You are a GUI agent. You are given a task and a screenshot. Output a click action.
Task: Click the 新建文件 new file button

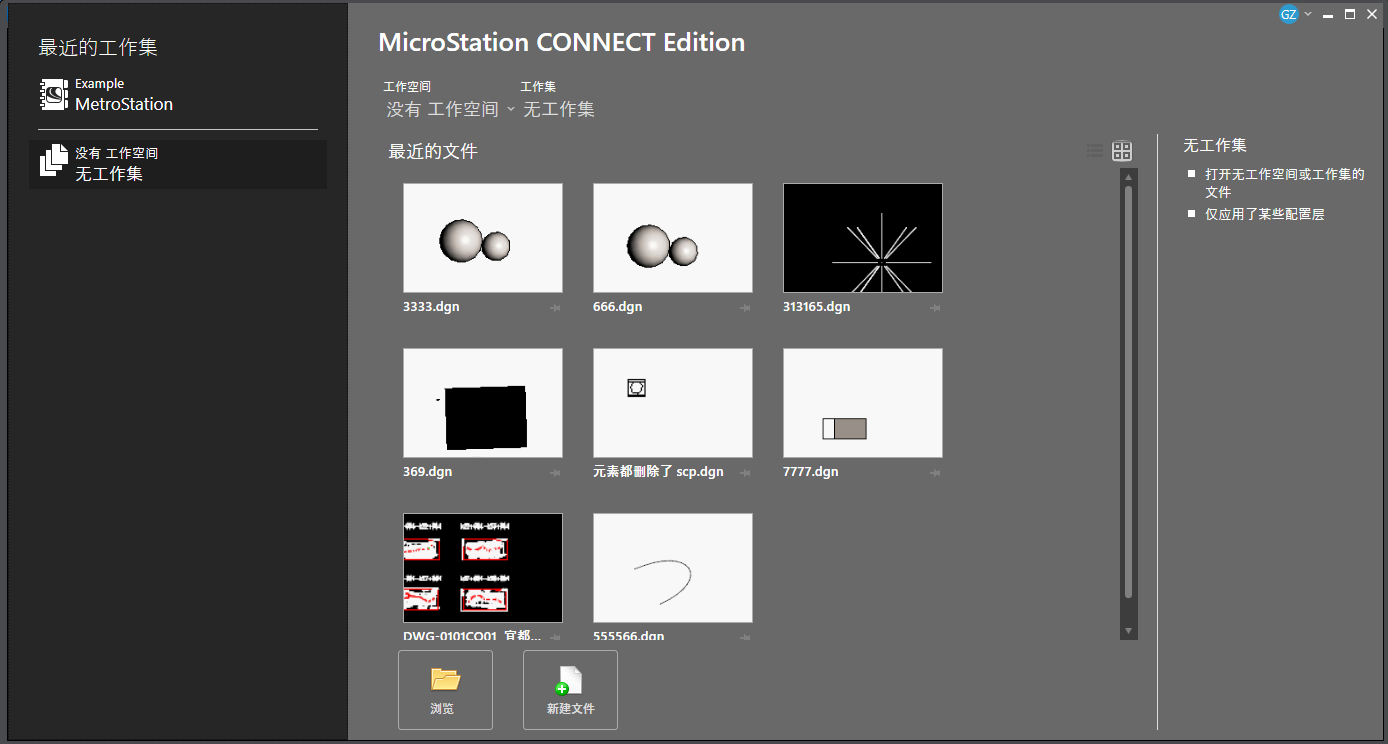pyautogui.click(x=570, y=690)
